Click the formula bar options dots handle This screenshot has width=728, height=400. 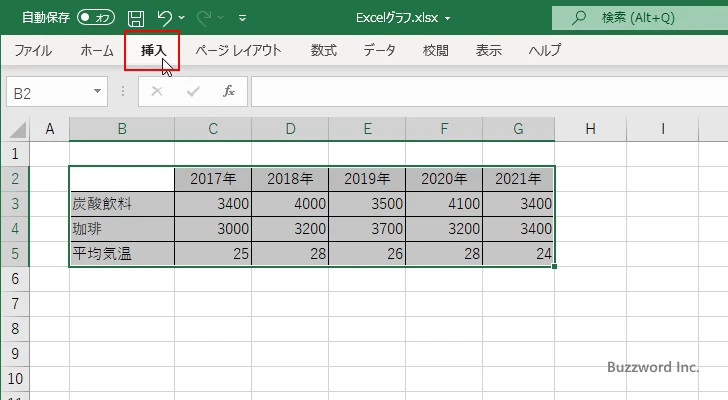pos(123,91)
